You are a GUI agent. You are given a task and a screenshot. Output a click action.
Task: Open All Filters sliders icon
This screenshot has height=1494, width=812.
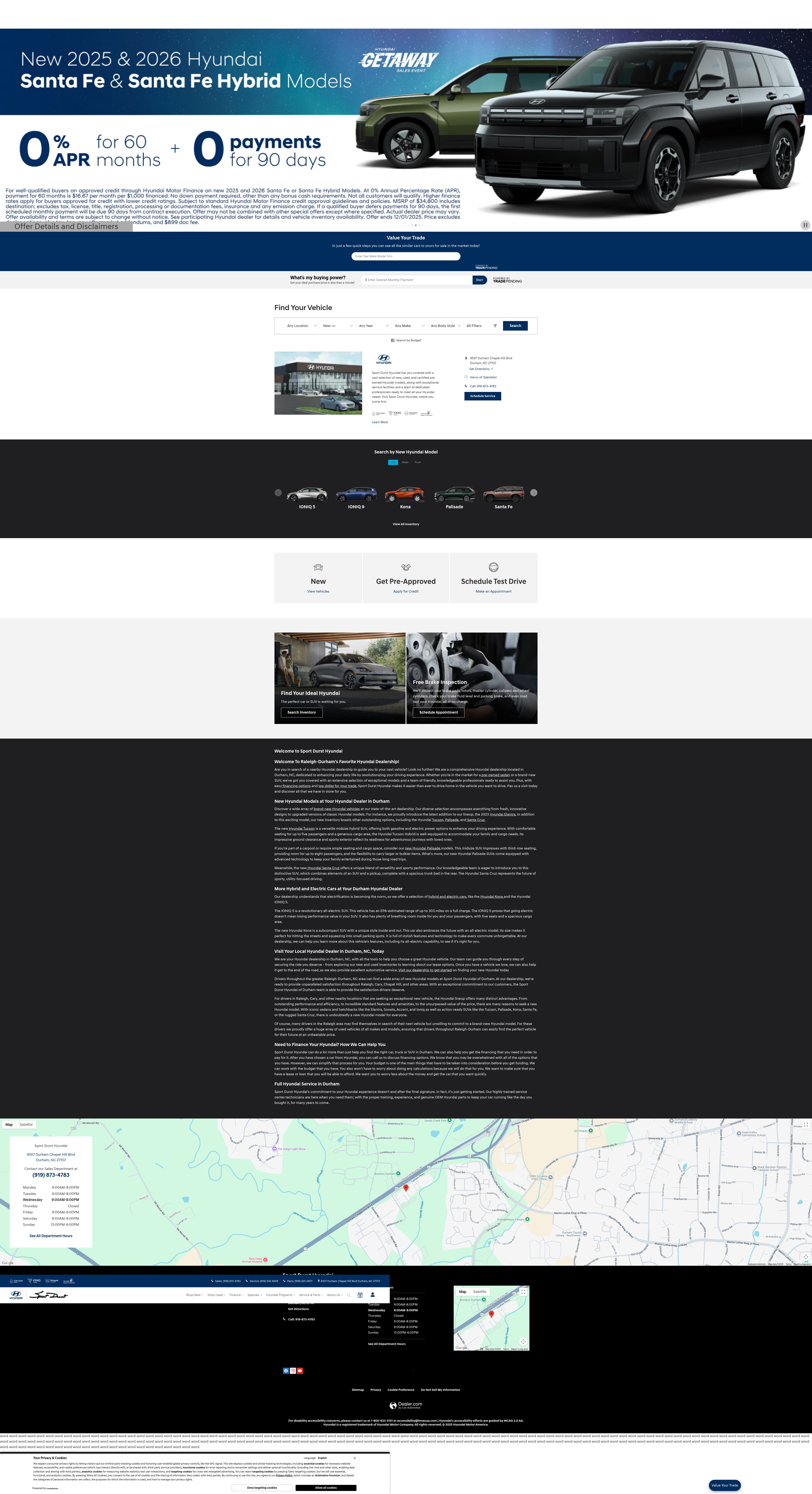(x=495, y=326)
